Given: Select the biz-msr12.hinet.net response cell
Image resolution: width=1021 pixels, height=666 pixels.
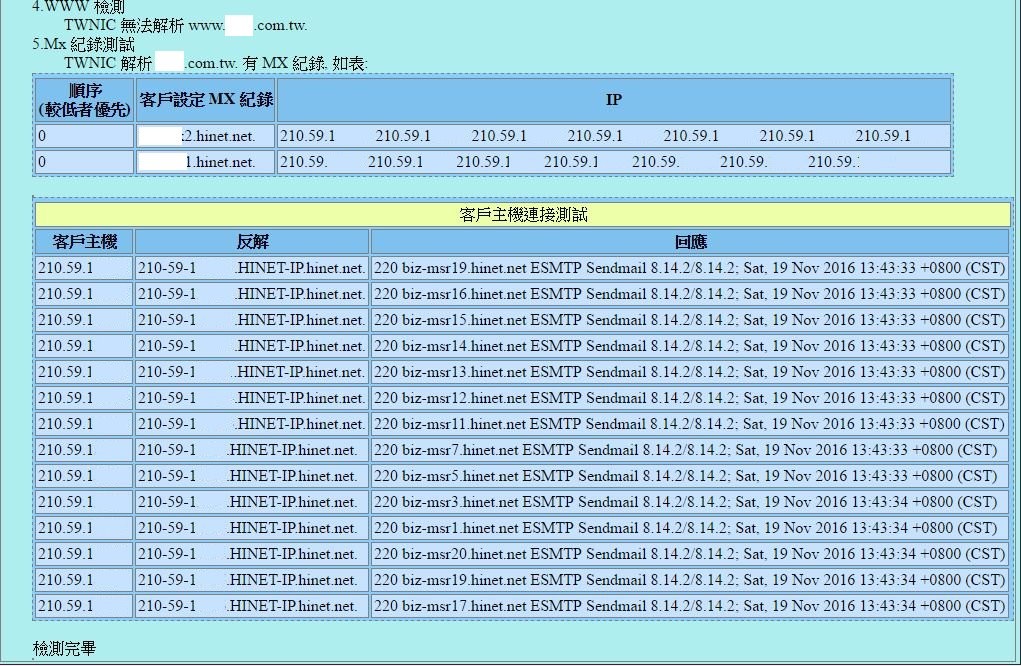Looking at the screenshot, I should [x=690, y=398].
